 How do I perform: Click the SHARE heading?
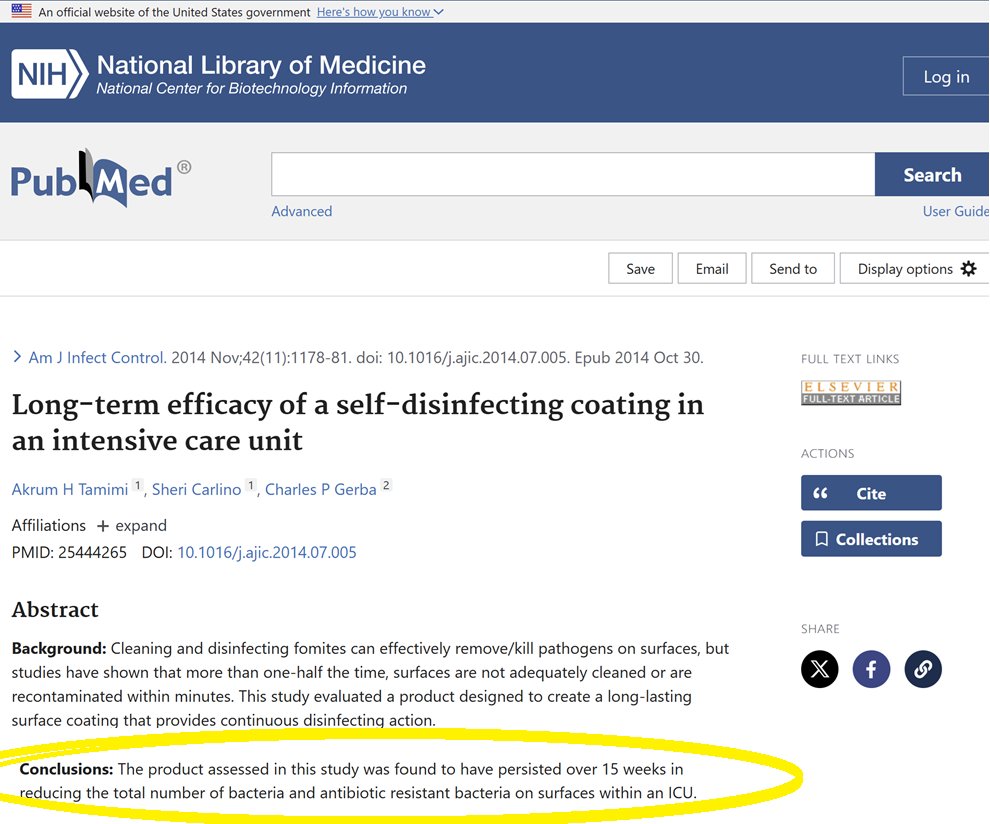[x=820, y=629]
